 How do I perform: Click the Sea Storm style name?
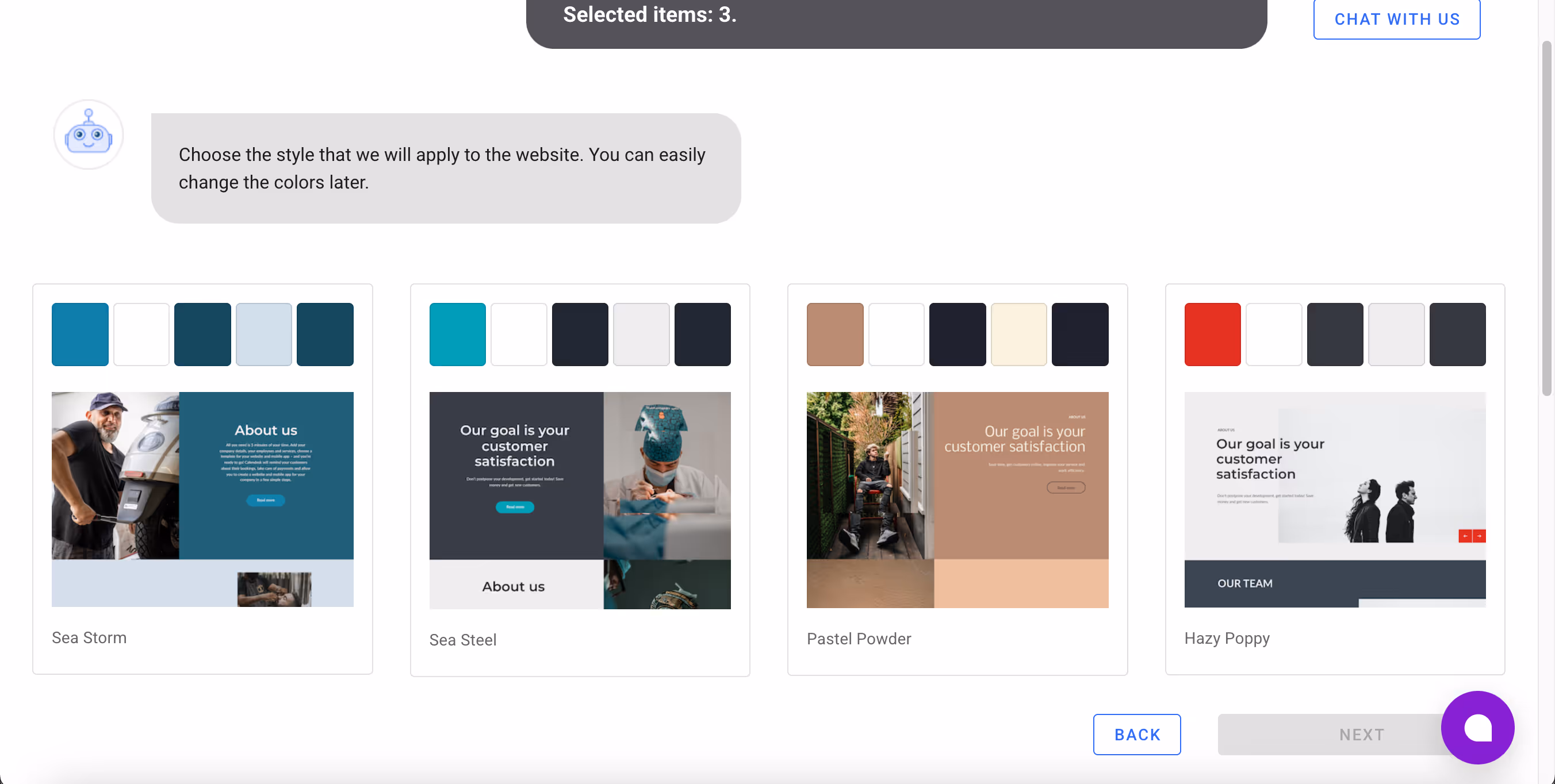(89, 637)
